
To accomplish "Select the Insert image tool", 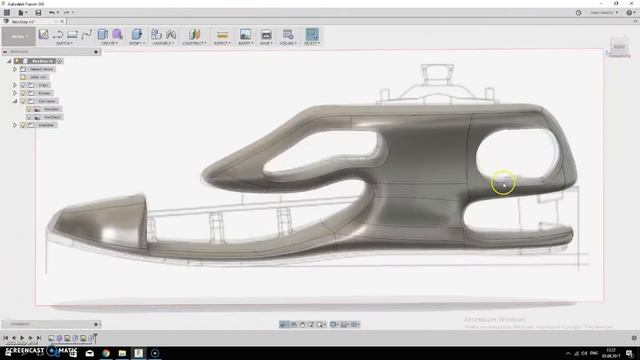I will tap(245, 34).
